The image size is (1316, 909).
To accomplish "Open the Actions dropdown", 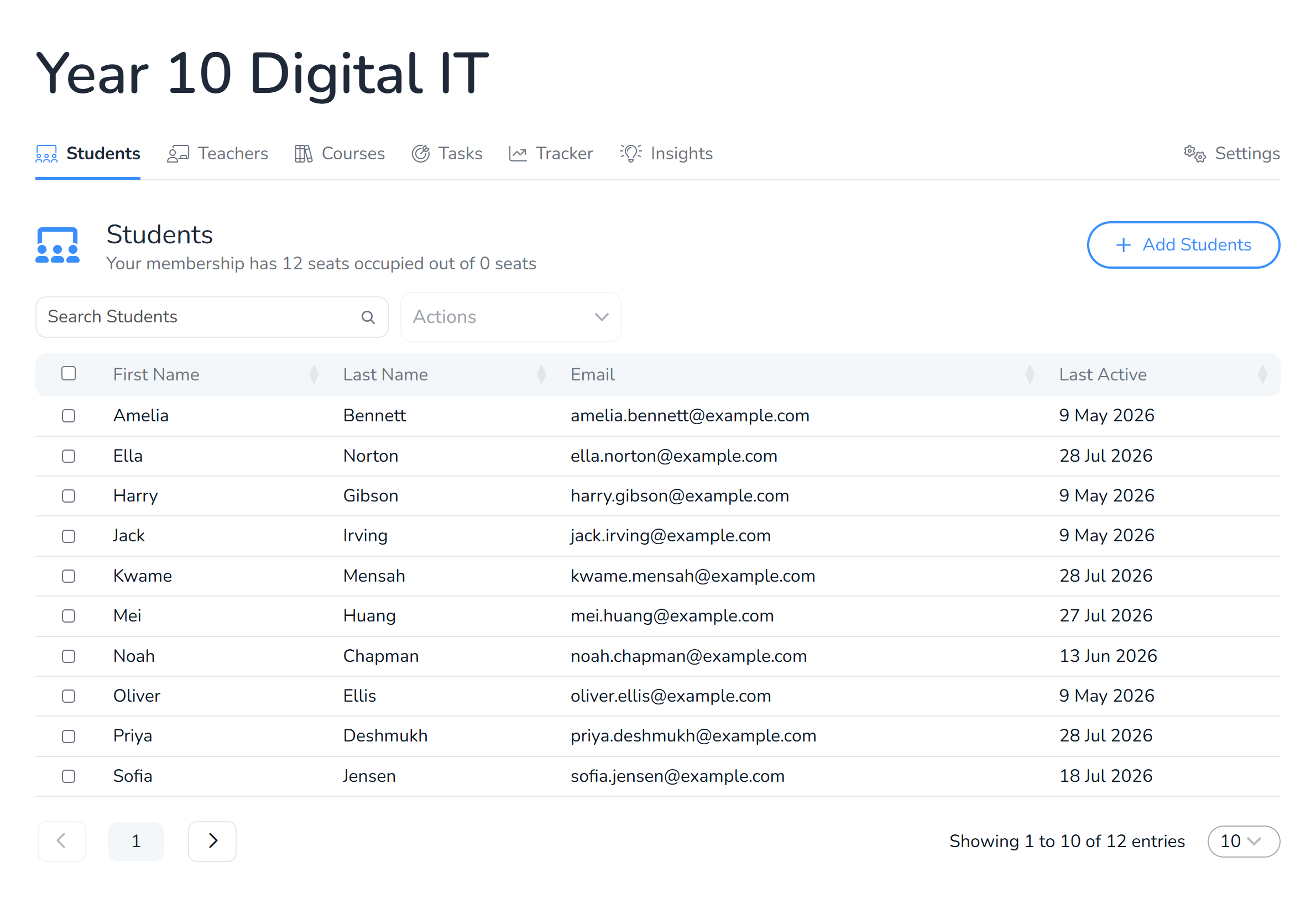I will tap(511, 317).
